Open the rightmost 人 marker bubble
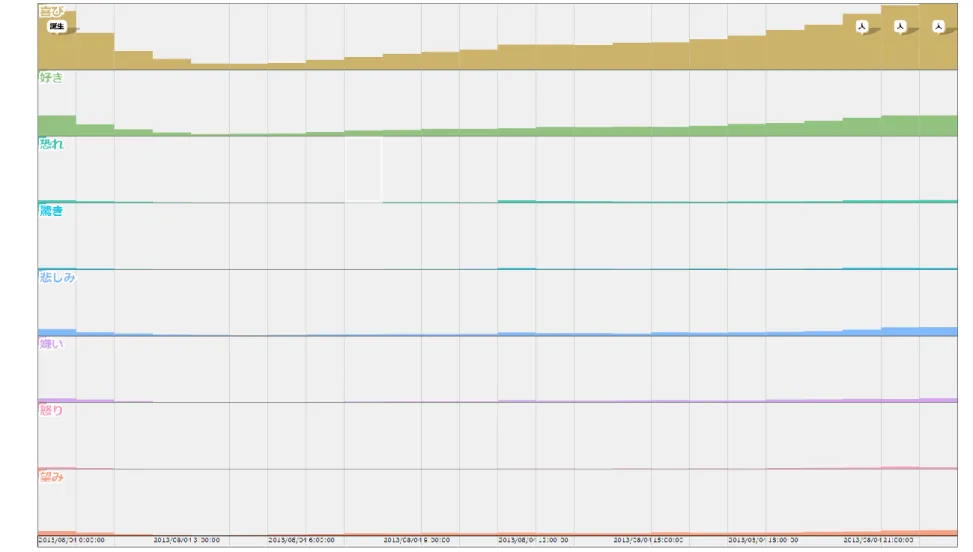Image resolution: width=973 pixels, height=552 pixels. [x=938, y=26]
